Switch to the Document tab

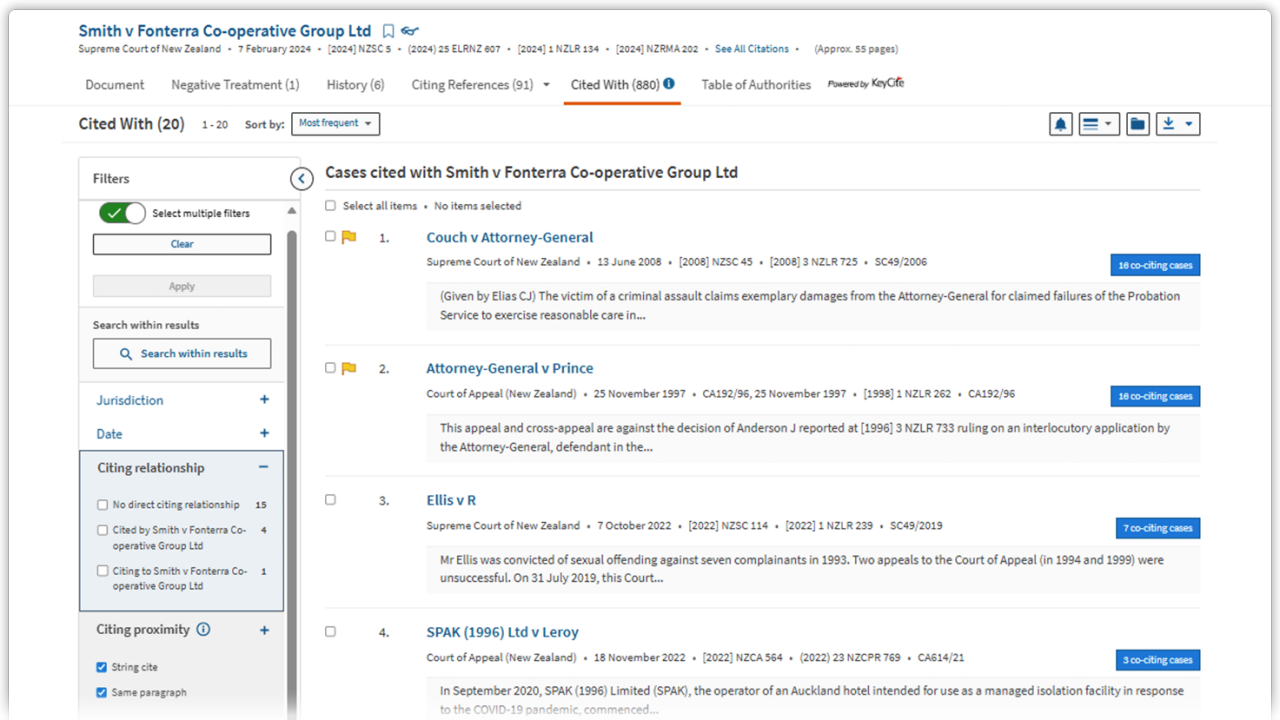pos(115,85)
